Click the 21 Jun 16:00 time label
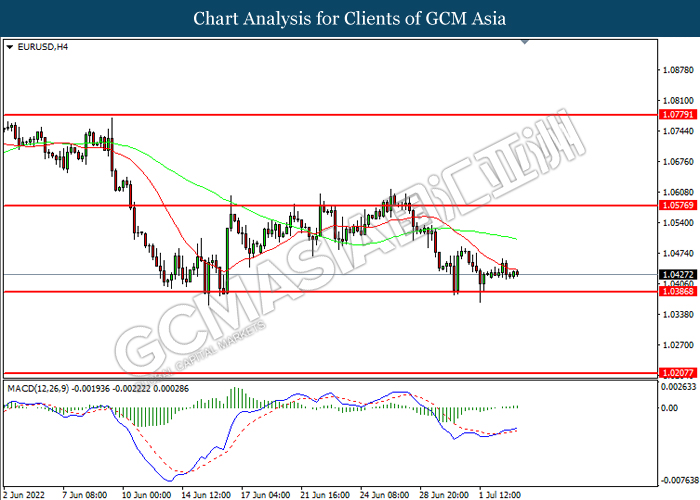This screenshot has width=700, height=500. coord(325,495)
